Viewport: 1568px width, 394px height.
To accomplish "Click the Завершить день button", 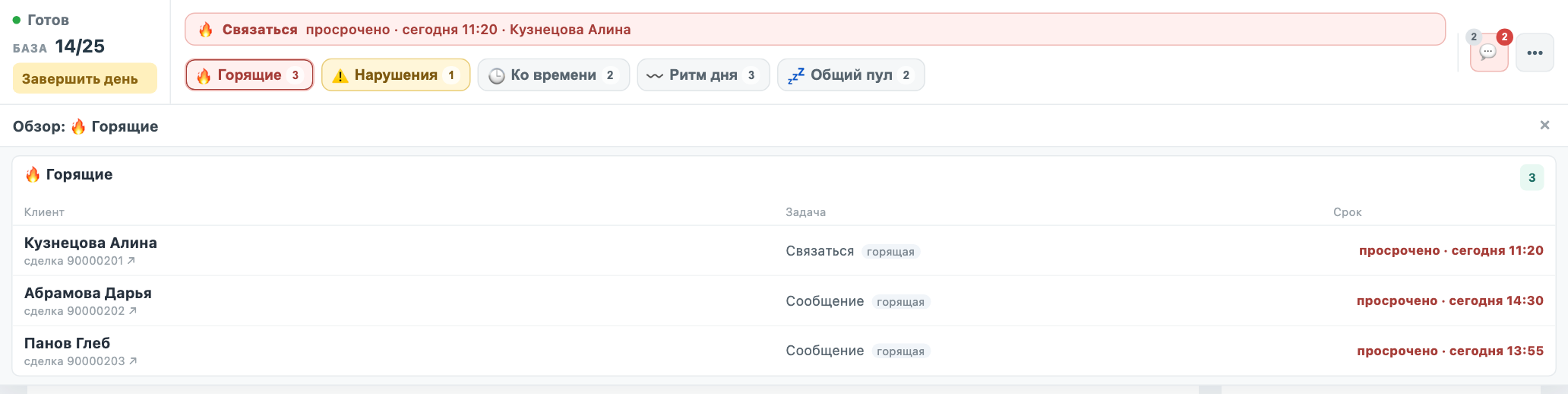I will click(84, 79).
